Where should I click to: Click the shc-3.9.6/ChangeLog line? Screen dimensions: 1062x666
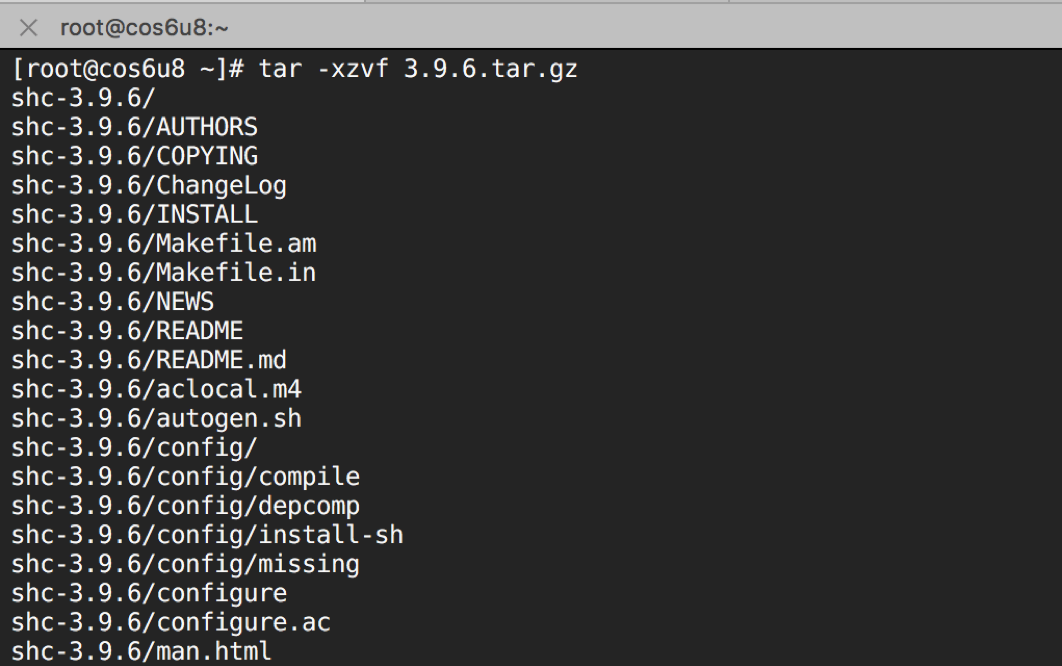click(x=149, y=186)
